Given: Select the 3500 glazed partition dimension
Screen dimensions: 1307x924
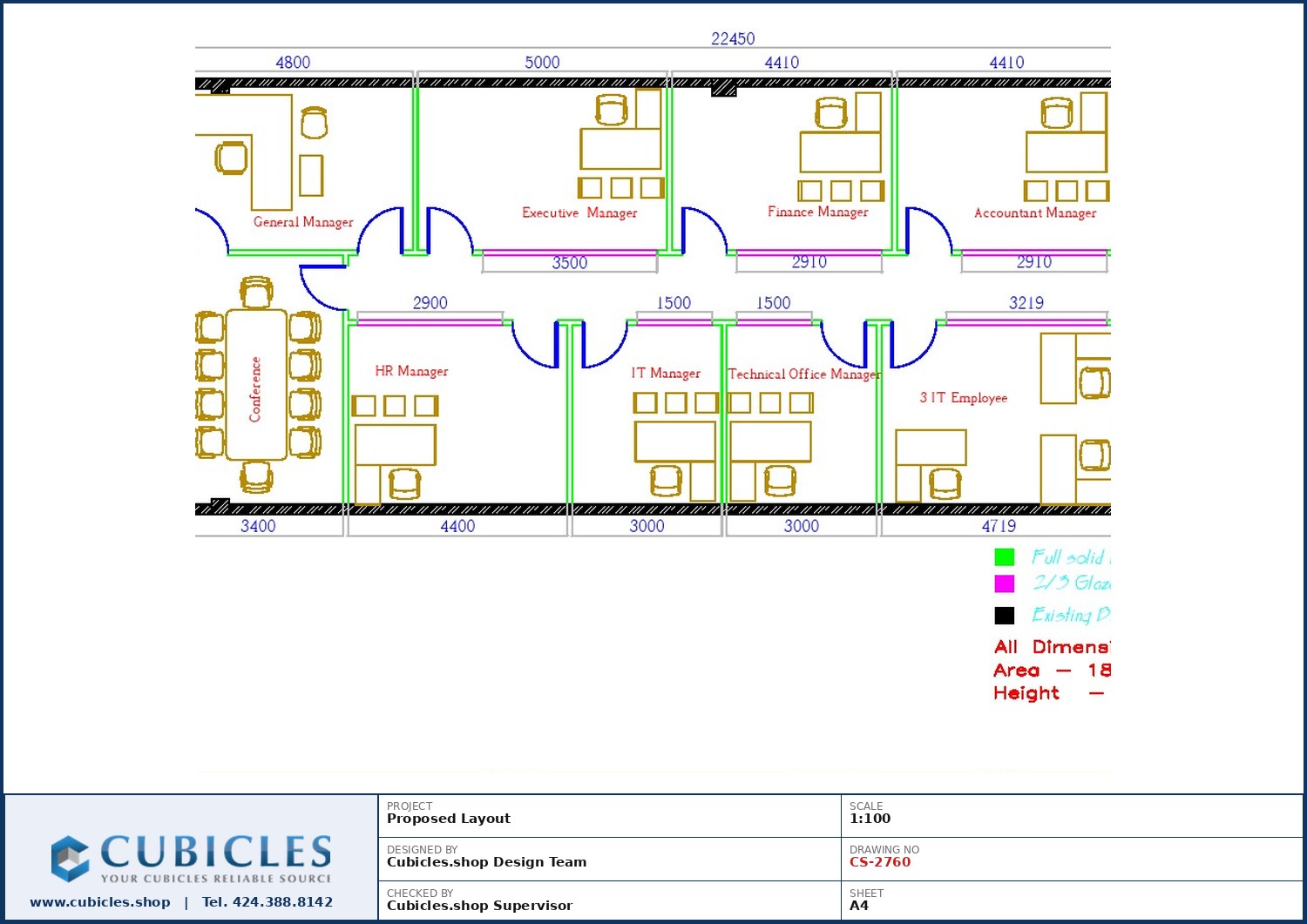Looking at the screenshot, I should tap(570, 262).
